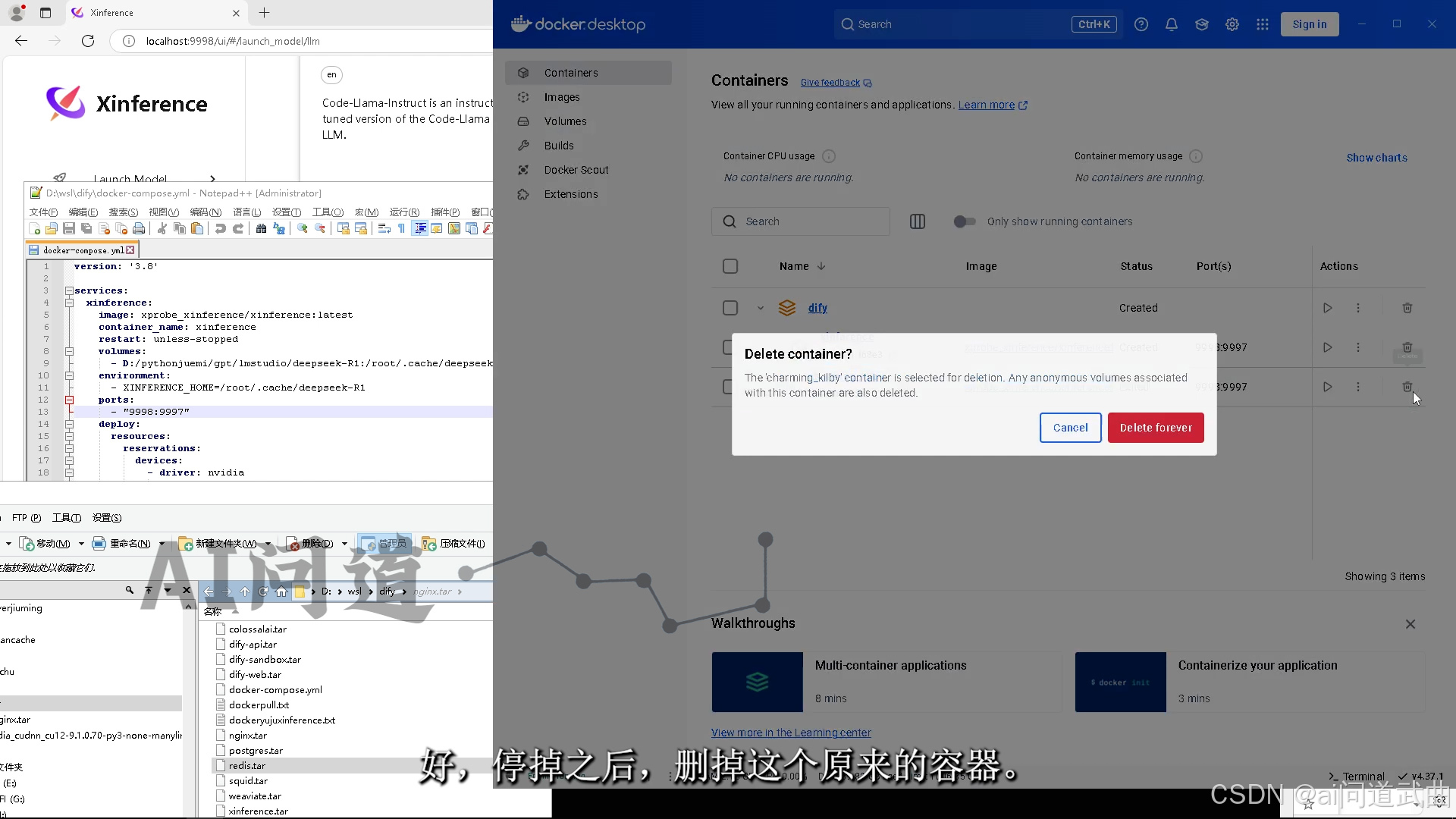
Task: Click the Docker extensions grid icon
Action: pyautogui.click(x=1262, y=24)
